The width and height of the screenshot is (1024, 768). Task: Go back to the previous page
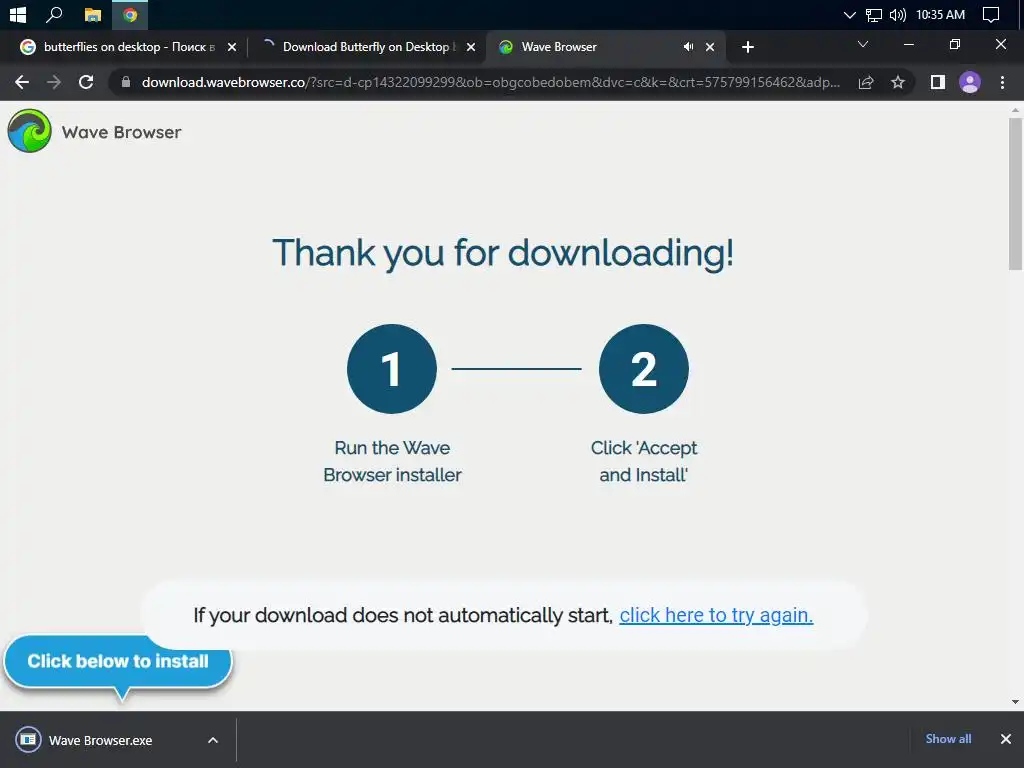click(x=22, y=82)
